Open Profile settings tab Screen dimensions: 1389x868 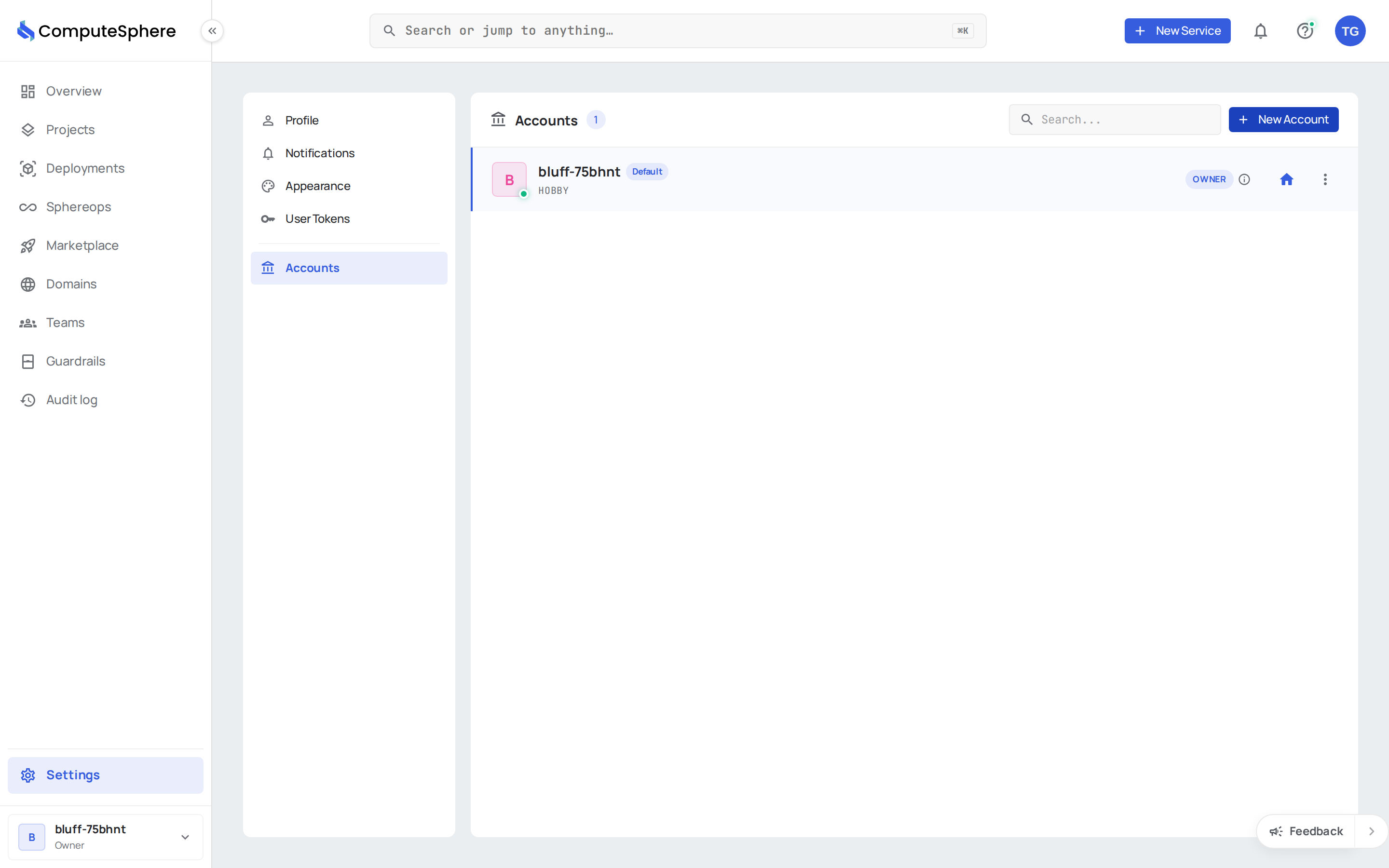(x=349, y=121)
